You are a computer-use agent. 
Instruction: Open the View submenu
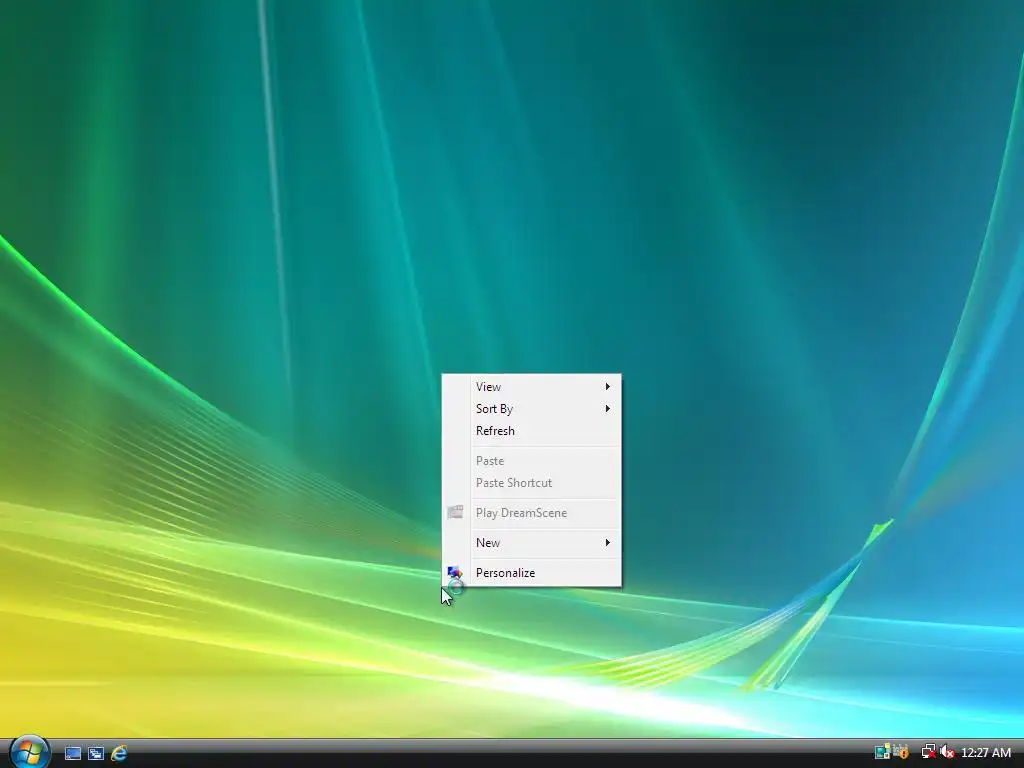[x=532, y=387]
